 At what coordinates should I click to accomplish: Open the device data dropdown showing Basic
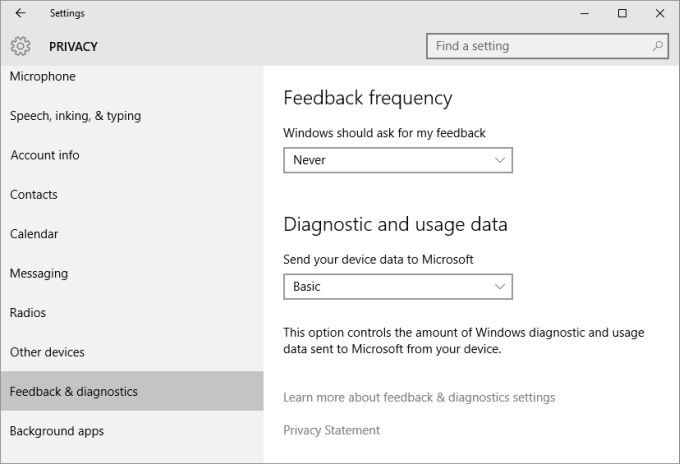click(398, 287)
